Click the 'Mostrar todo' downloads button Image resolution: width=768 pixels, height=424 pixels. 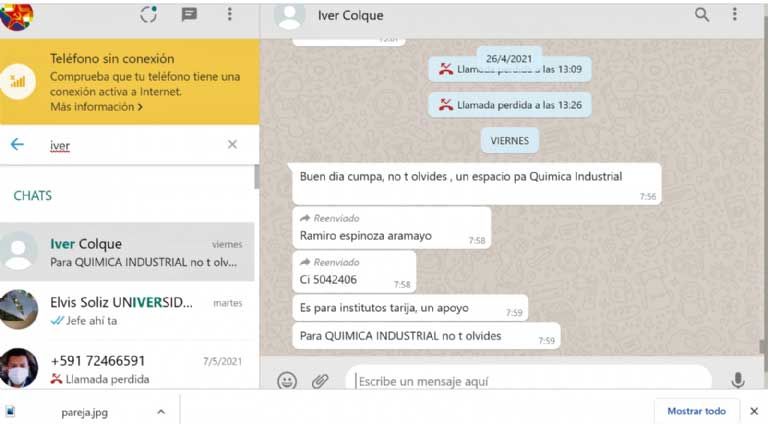(x=696, y=410)
